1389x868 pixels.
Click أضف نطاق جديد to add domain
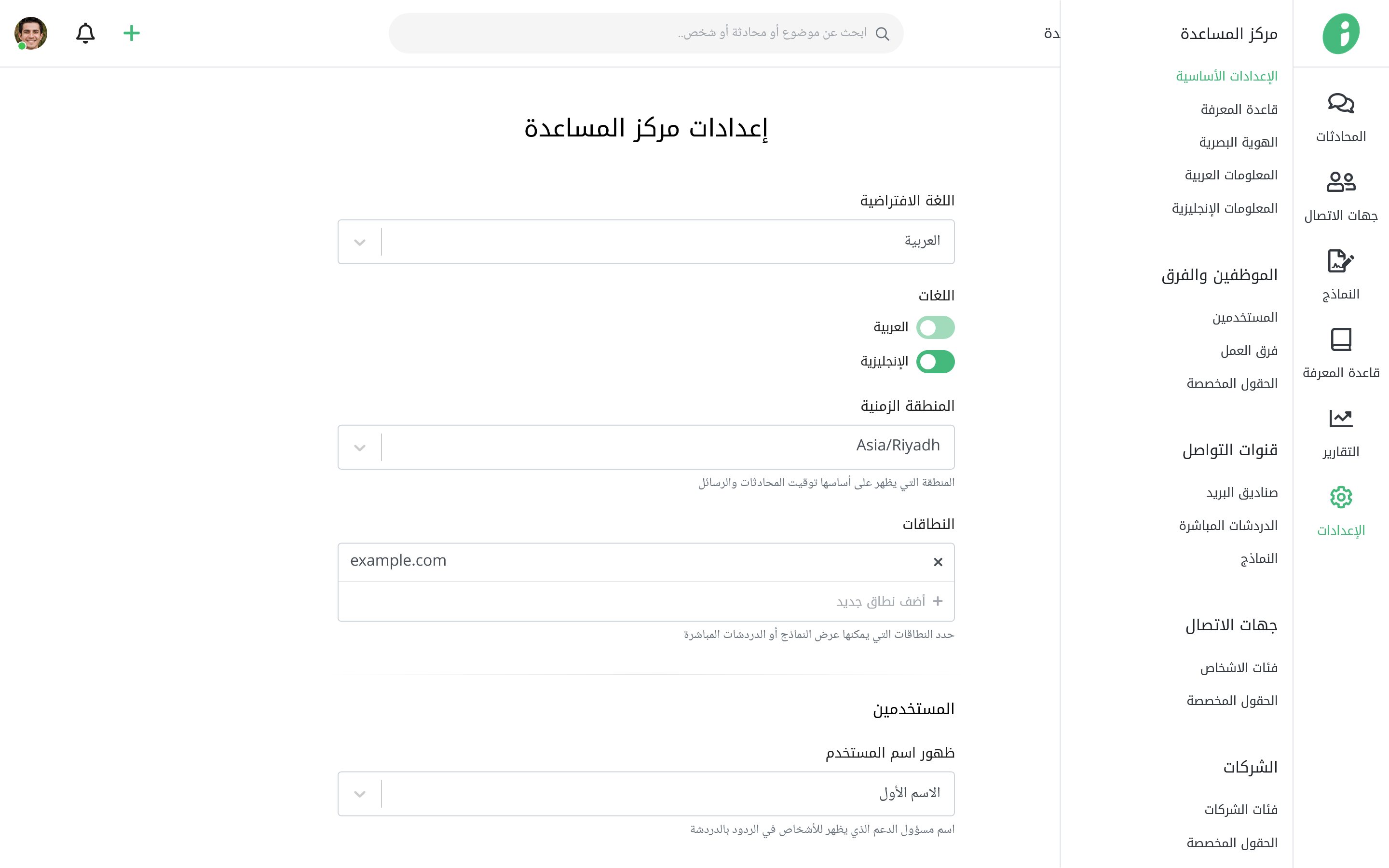coord(881,601)
